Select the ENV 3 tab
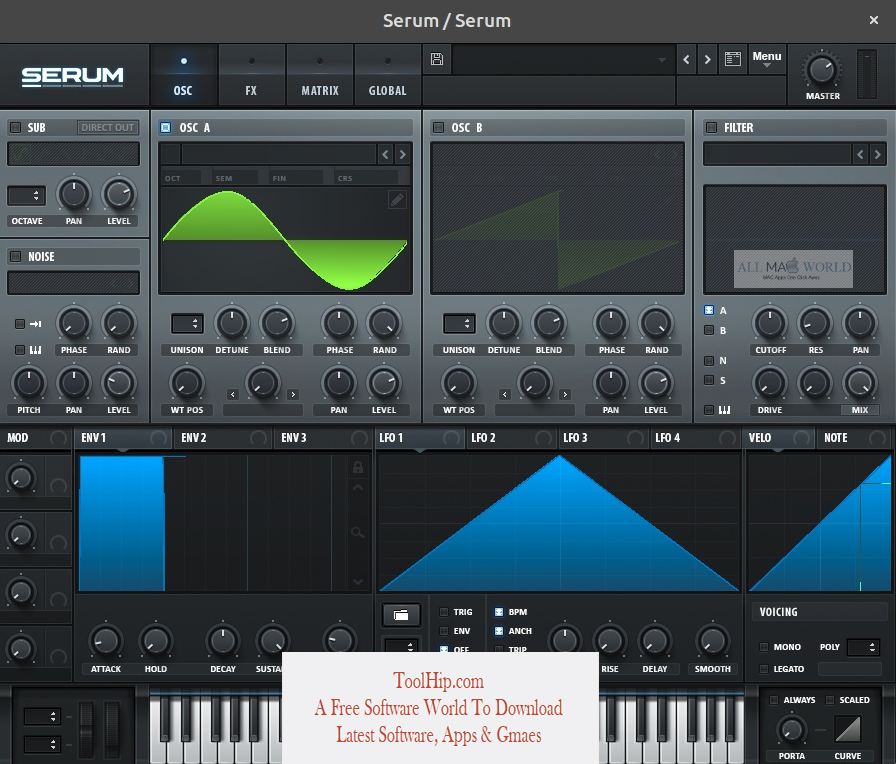 click(x=324, y=438)
